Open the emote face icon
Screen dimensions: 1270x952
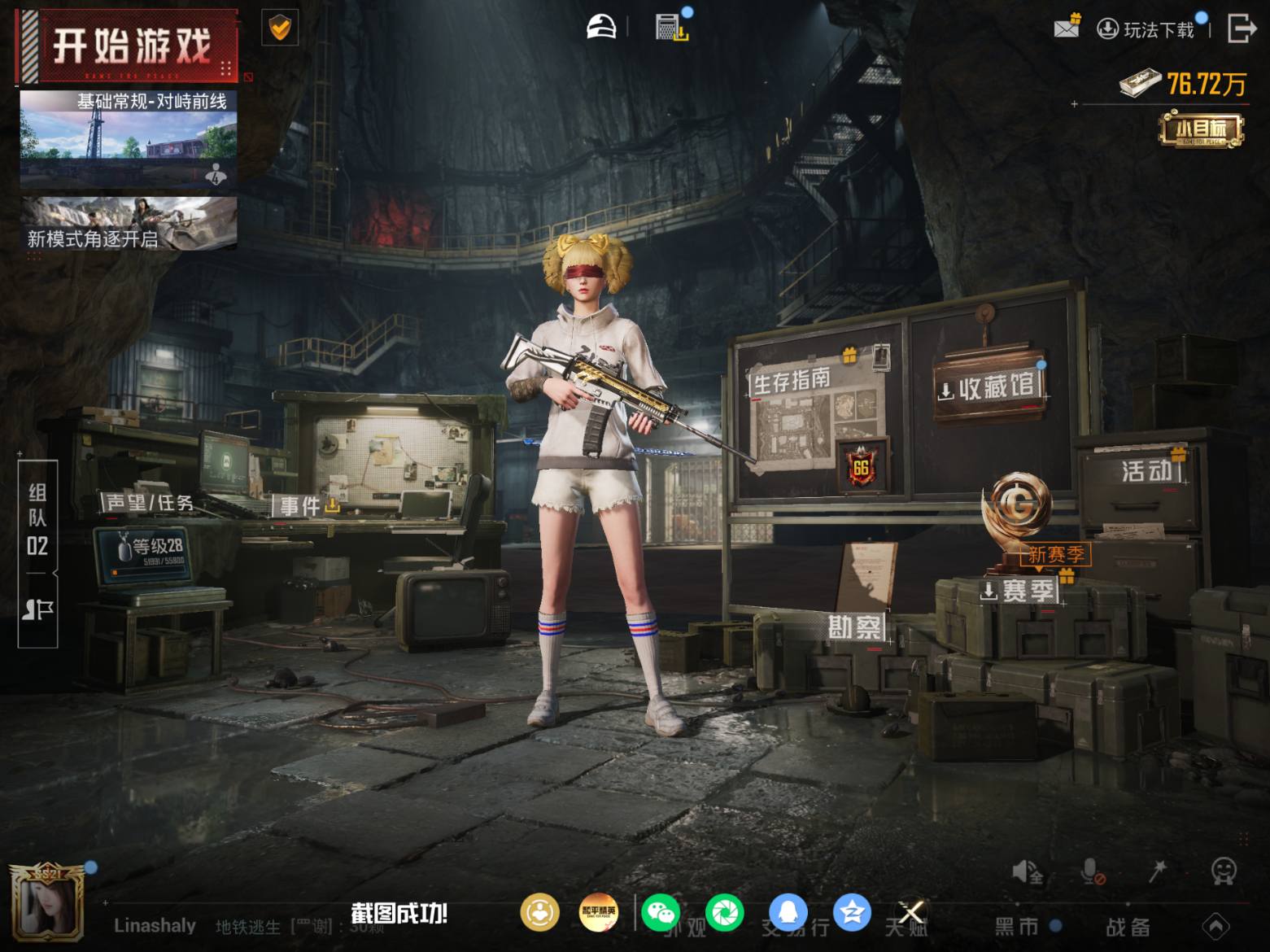click(x=1224, y=871)
